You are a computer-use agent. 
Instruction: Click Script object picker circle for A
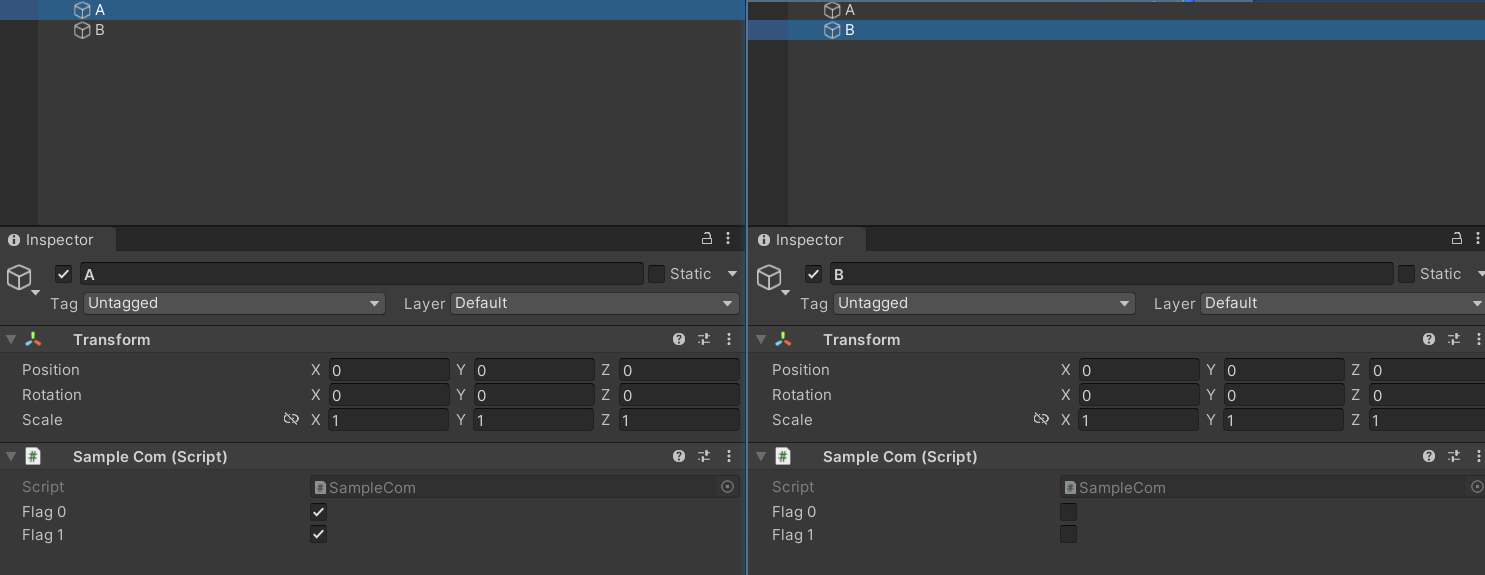click(727, 487)
